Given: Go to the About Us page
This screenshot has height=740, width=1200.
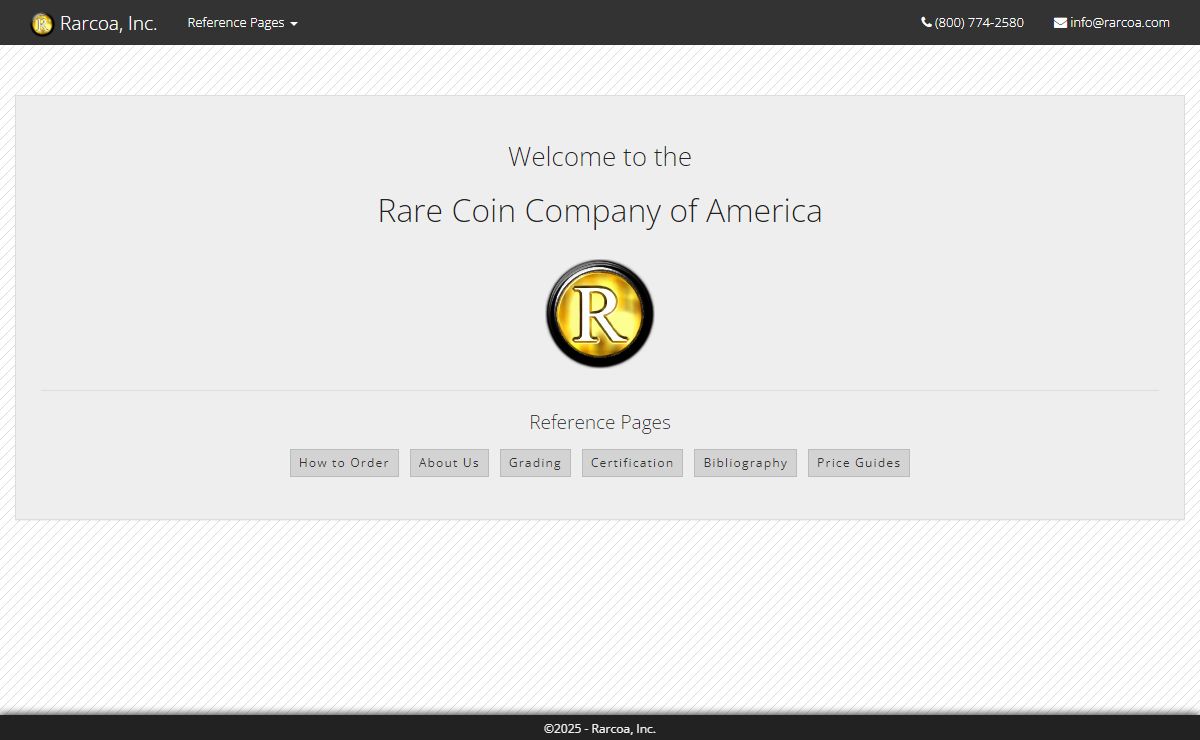Looking at the screenshot, I should tap(449, 463).
